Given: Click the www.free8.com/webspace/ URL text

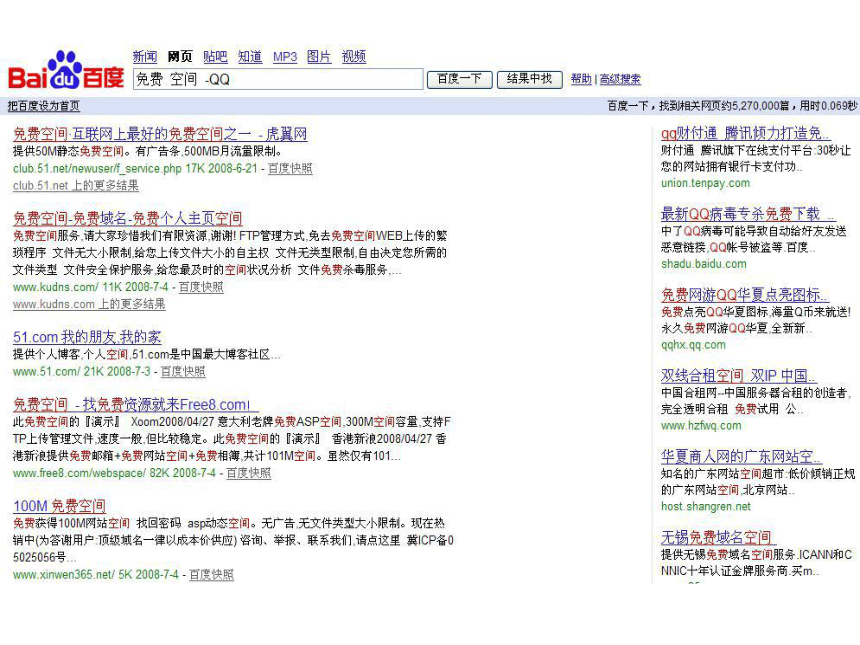Looking at the screenshot, I should click(x=79, y=473).
